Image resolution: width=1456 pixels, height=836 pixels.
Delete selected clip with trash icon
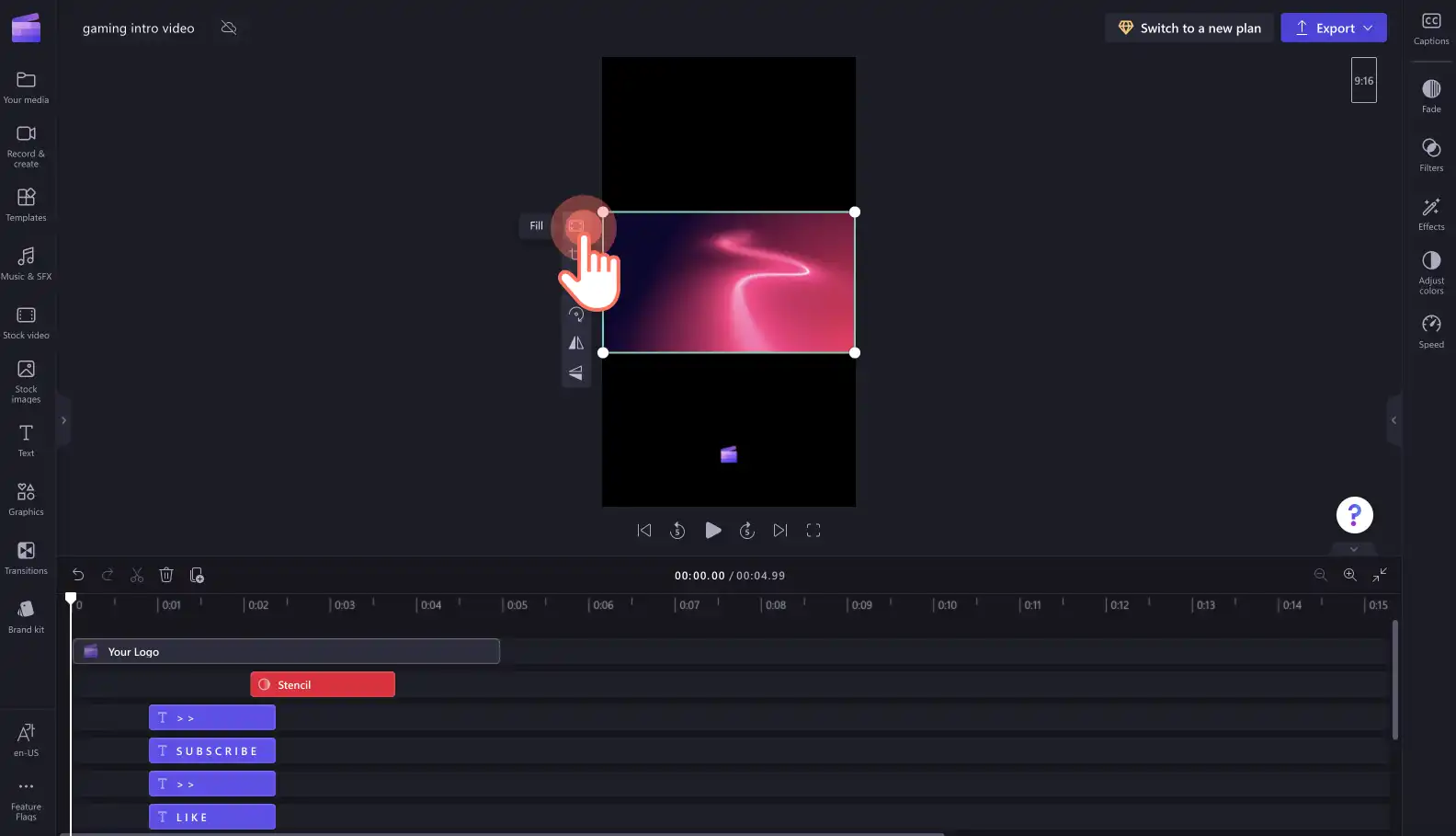pos(166,575)
